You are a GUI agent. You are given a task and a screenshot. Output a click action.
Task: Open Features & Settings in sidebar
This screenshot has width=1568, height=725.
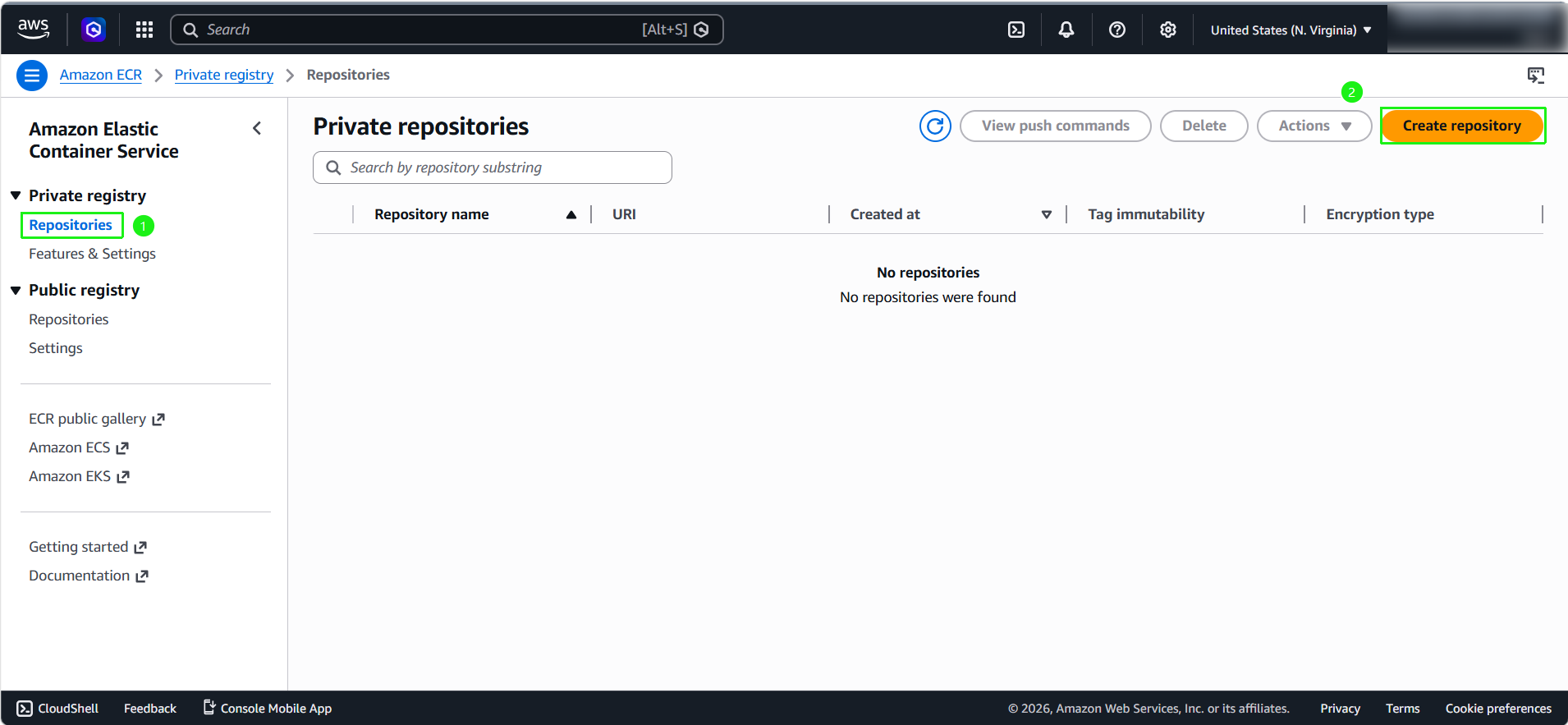pyautogui.click(x=92, y=254)
